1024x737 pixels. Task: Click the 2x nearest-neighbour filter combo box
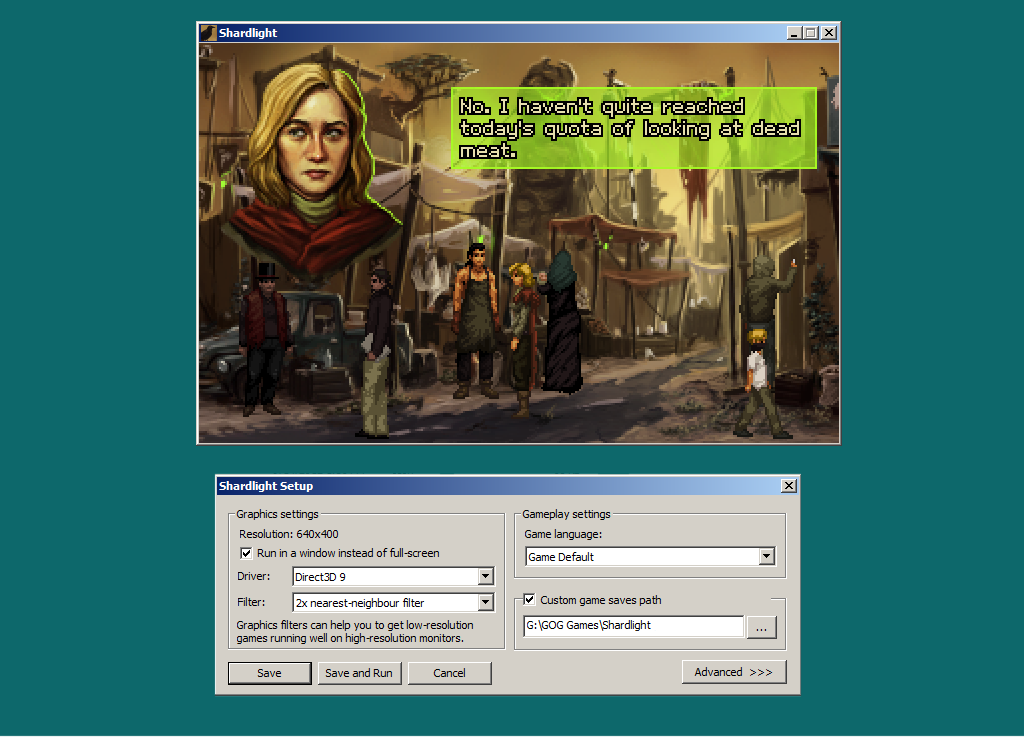393,603
